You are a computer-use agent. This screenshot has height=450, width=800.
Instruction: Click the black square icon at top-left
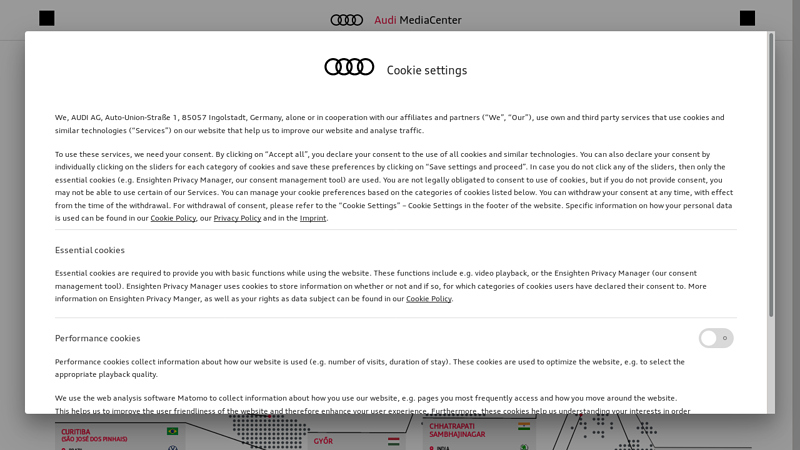[x=46, y=18]
